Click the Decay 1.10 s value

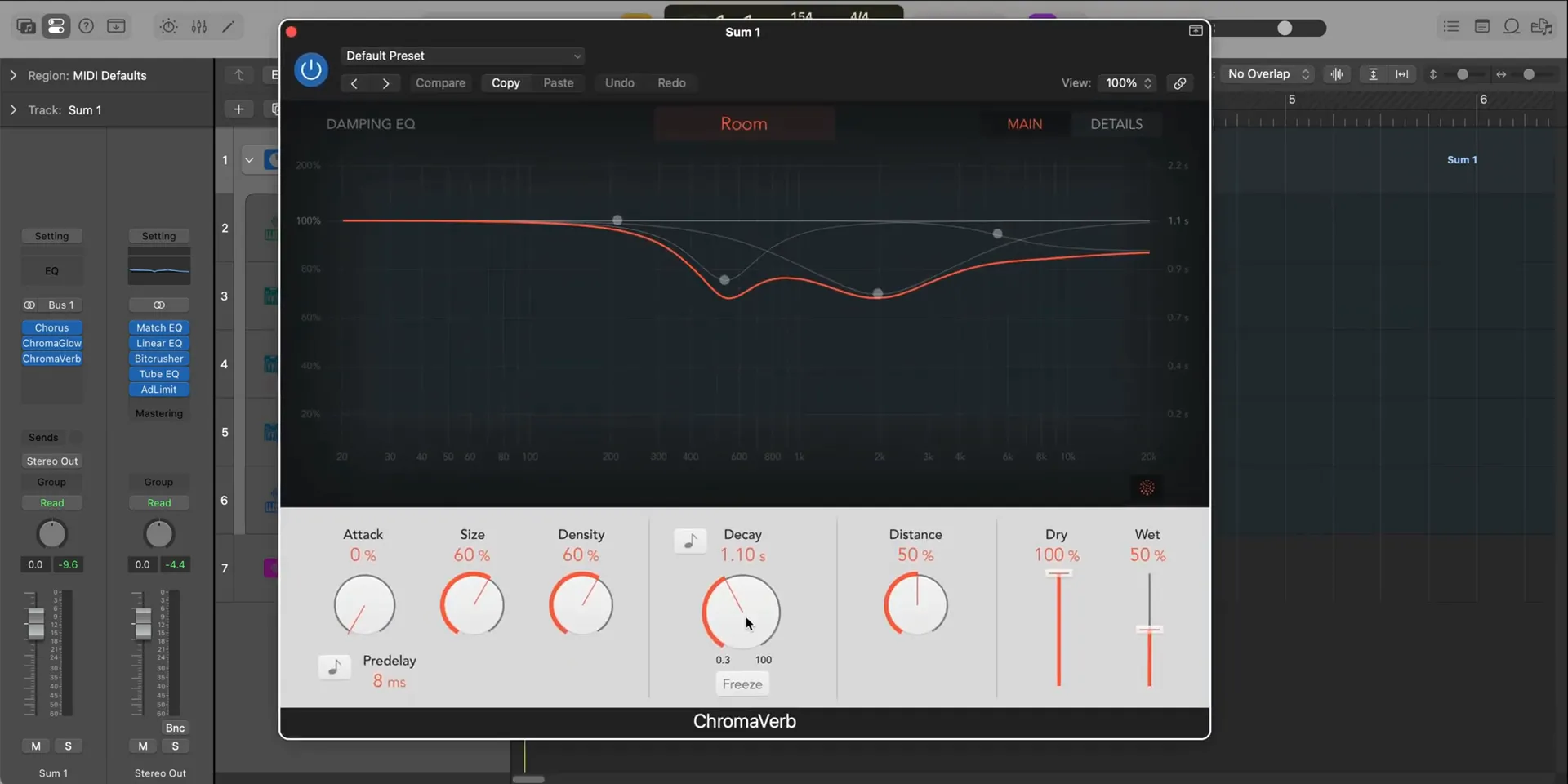[742, 555]
